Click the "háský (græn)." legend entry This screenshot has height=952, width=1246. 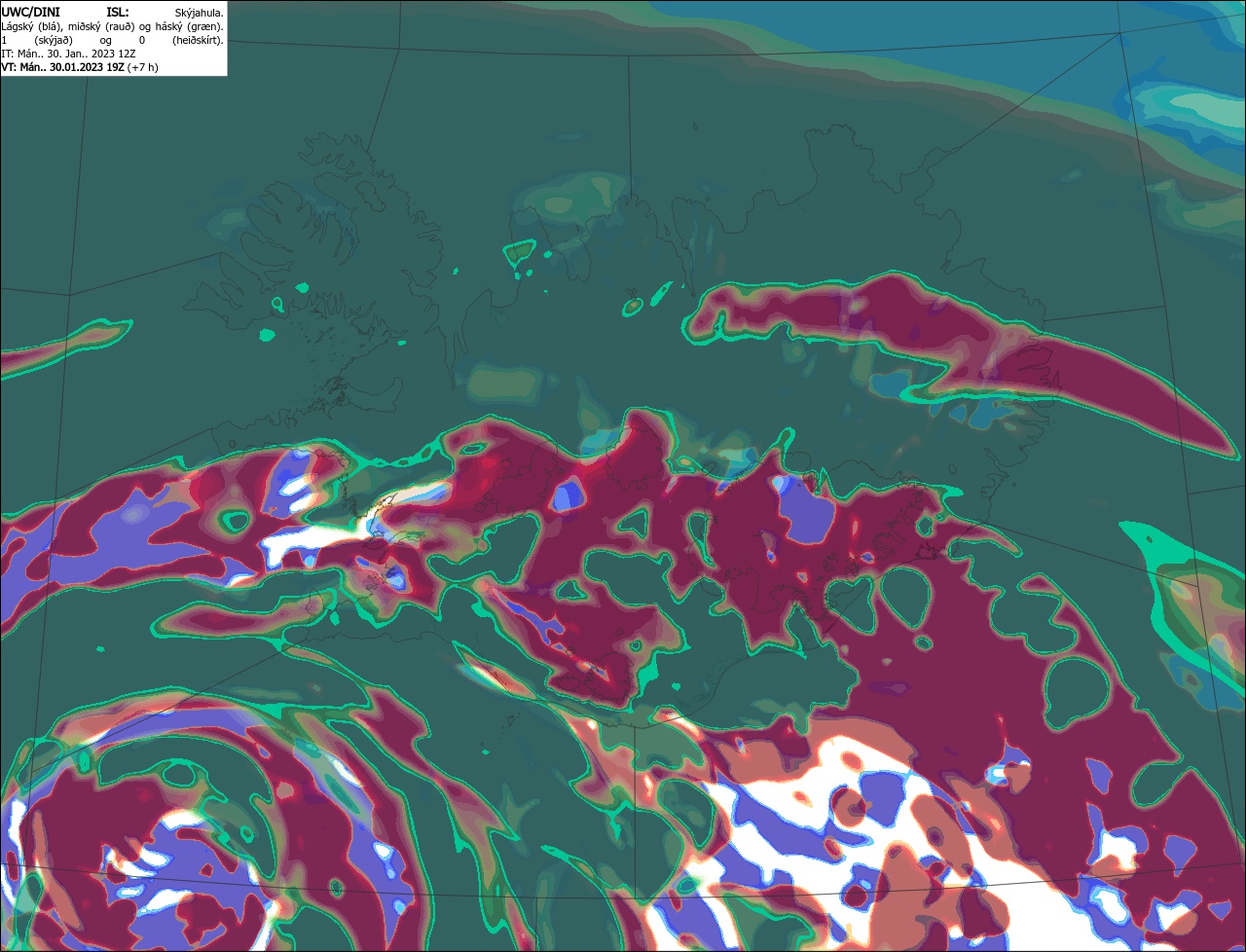tap(190, 27)
